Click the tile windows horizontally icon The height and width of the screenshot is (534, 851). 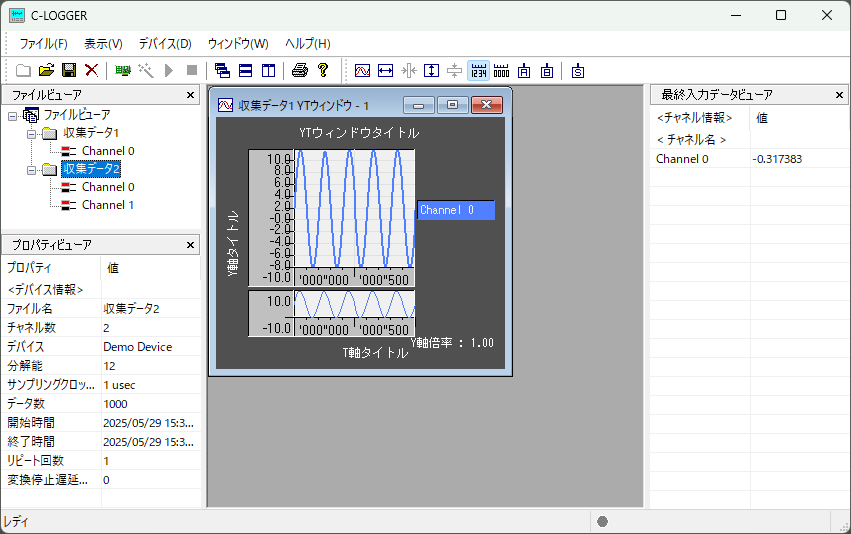coord(245,70)
